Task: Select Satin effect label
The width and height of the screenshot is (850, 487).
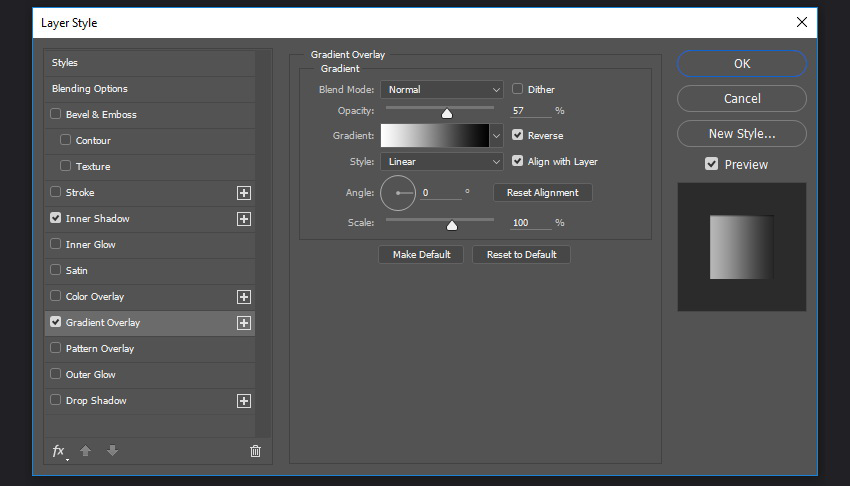Action: pos(76,271)
